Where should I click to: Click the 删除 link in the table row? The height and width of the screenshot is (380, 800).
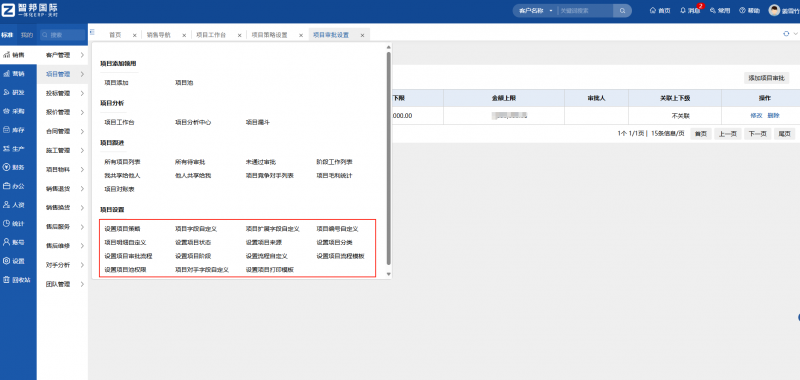[x=773, y=116]
